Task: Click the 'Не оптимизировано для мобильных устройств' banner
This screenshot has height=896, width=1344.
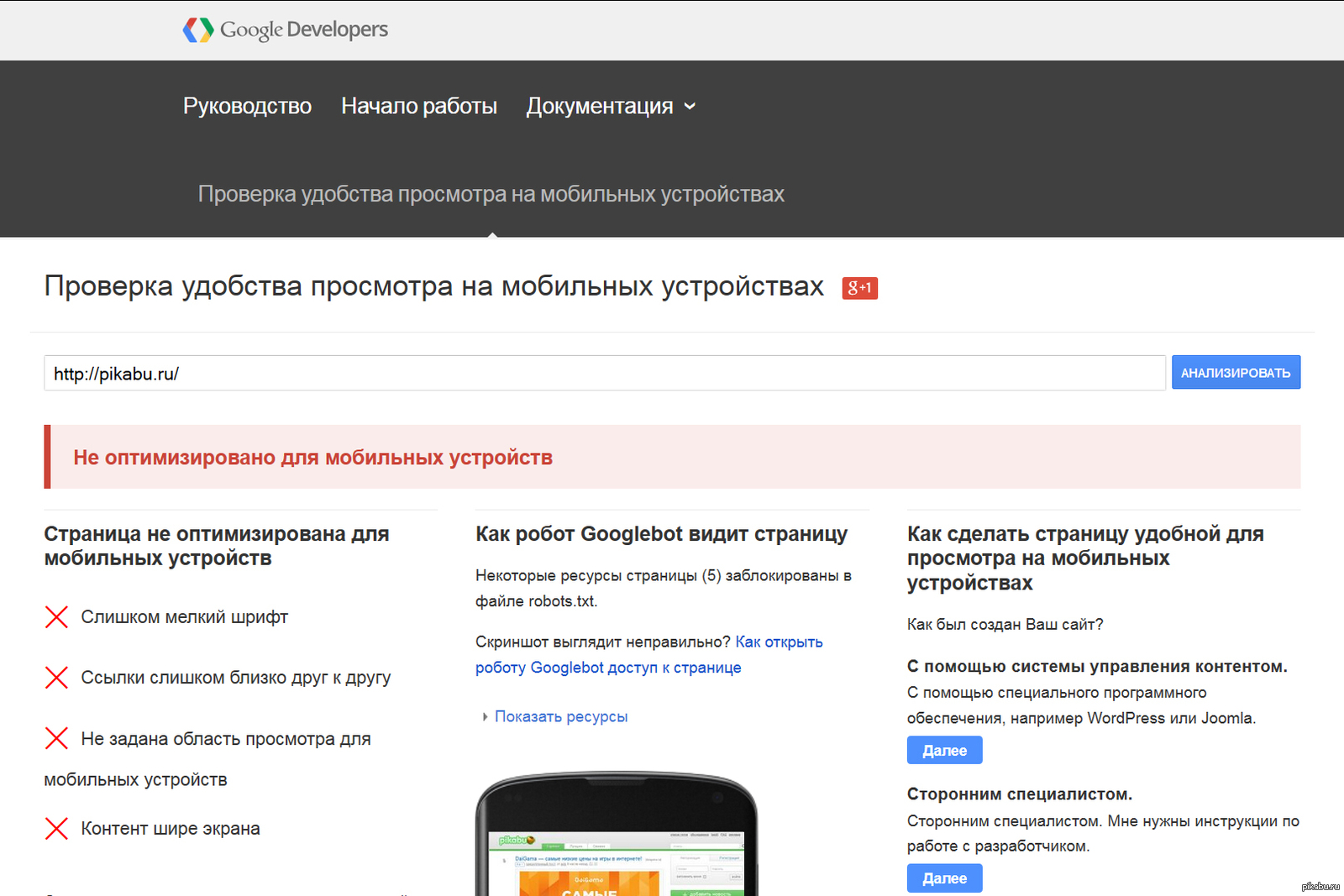Action: pyautogui.click(x=672, y=457)
